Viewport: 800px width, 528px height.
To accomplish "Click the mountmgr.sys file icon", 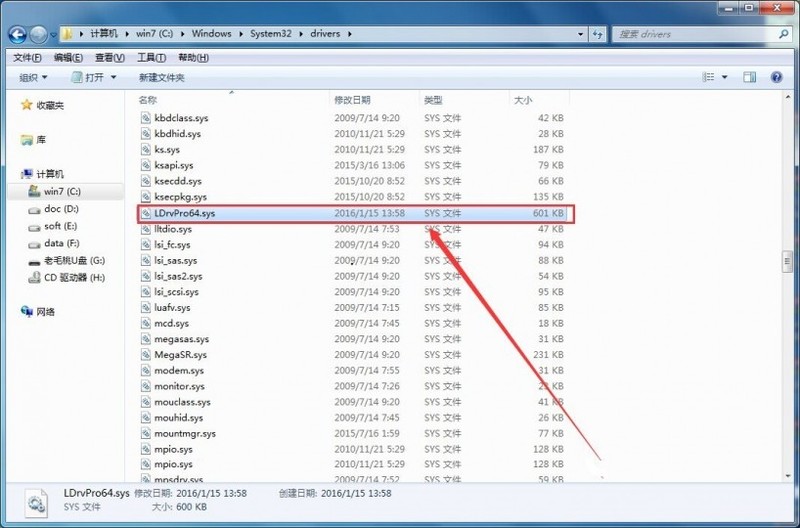I will 146,434.
